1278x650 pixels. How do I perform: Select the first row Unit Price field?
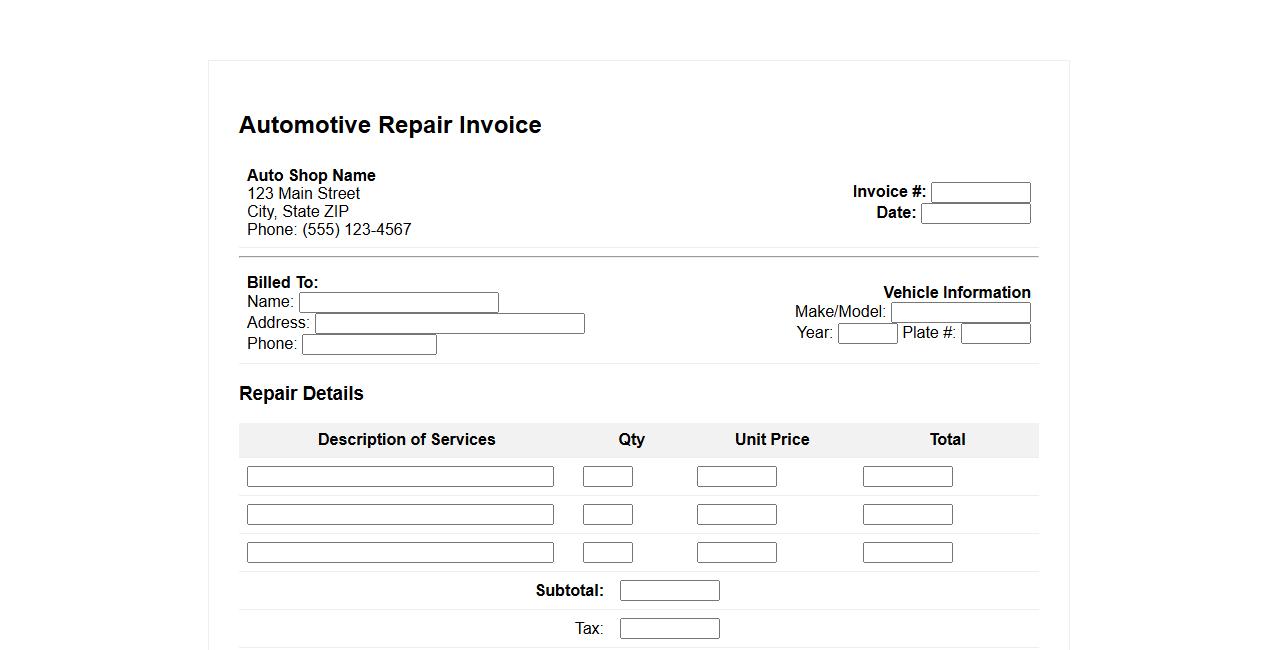pos(736,476)
